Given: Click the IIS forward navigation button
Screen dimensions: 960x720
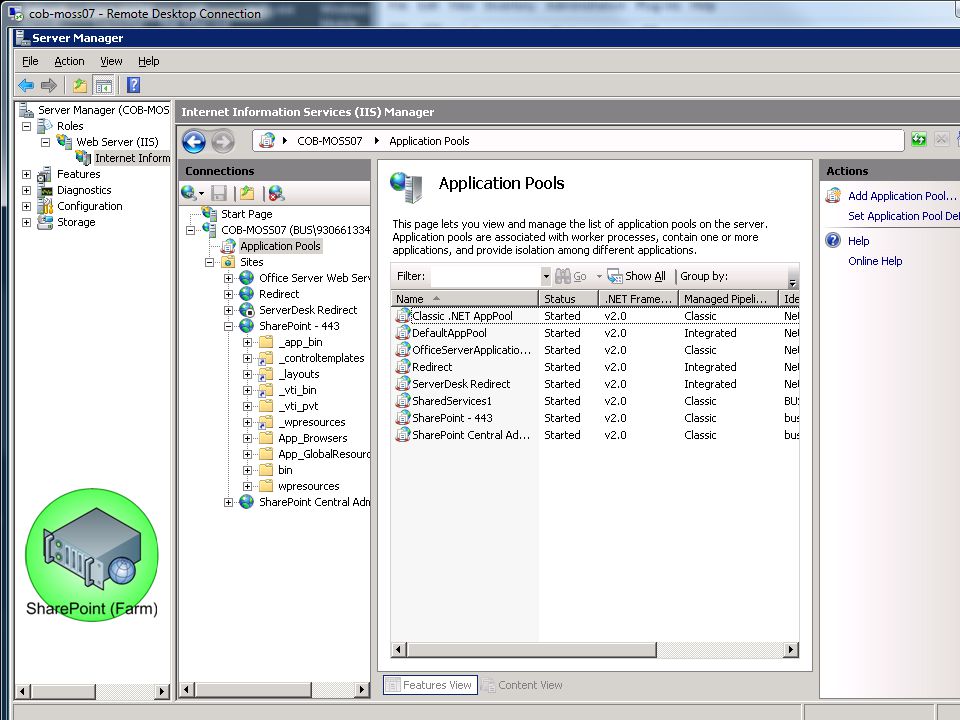Looking at the screenshot, I should 223,141.
